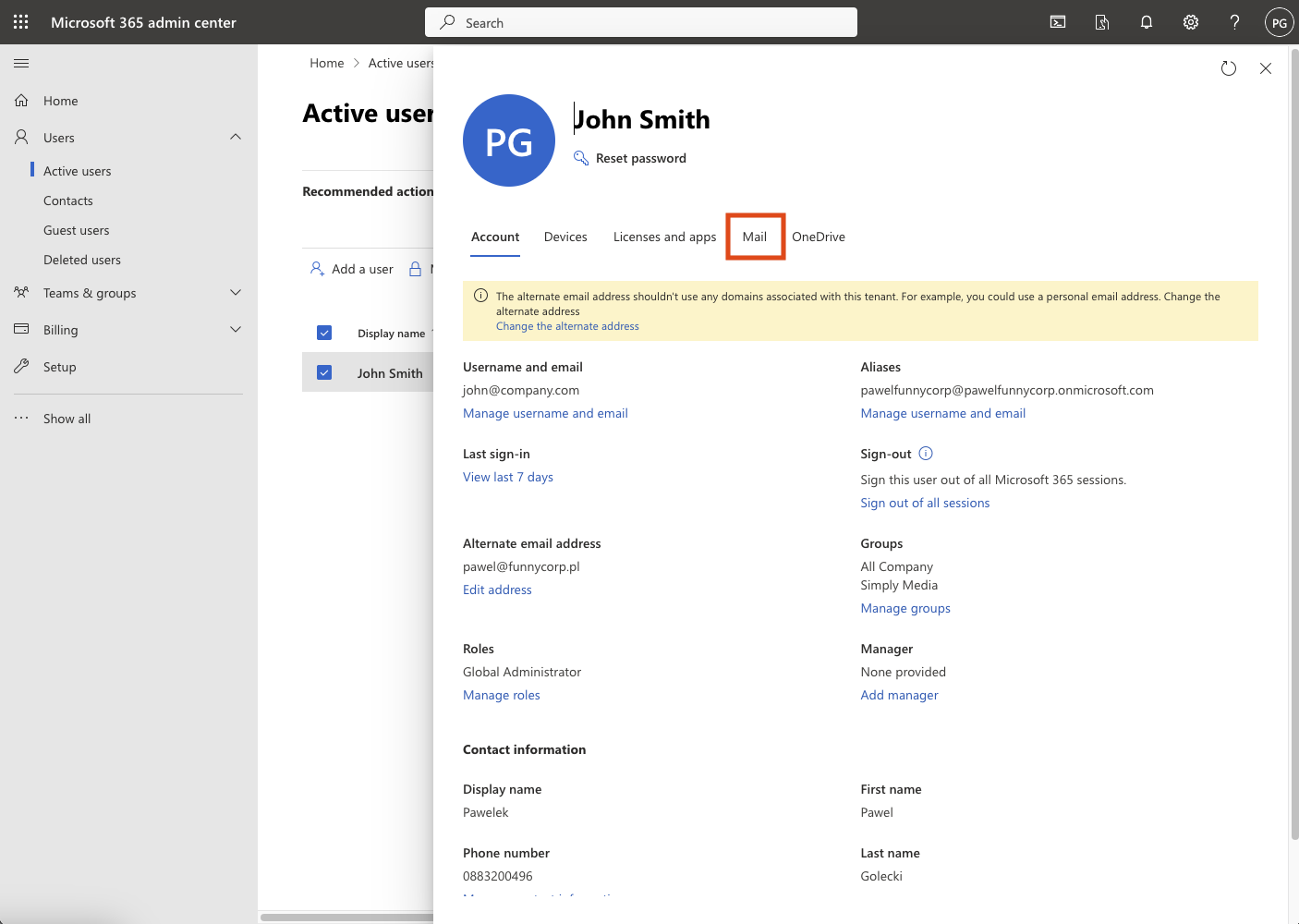Open the Licenses and apps tab
The width and height of the screenshot is (1299, 924).
point(665,237)
